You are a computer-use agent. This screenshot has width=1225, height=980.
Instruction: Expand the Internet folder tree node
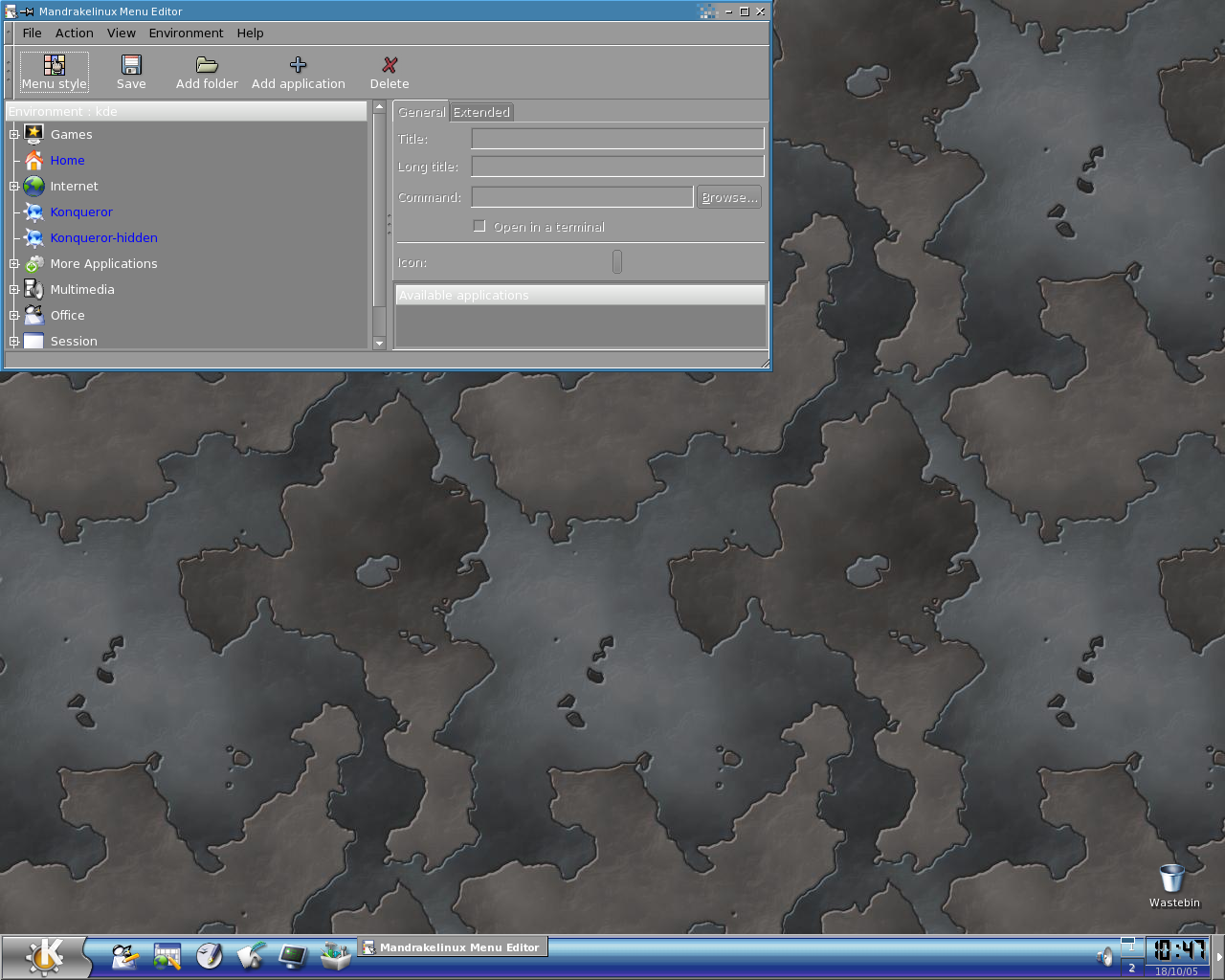pos(14,187)
